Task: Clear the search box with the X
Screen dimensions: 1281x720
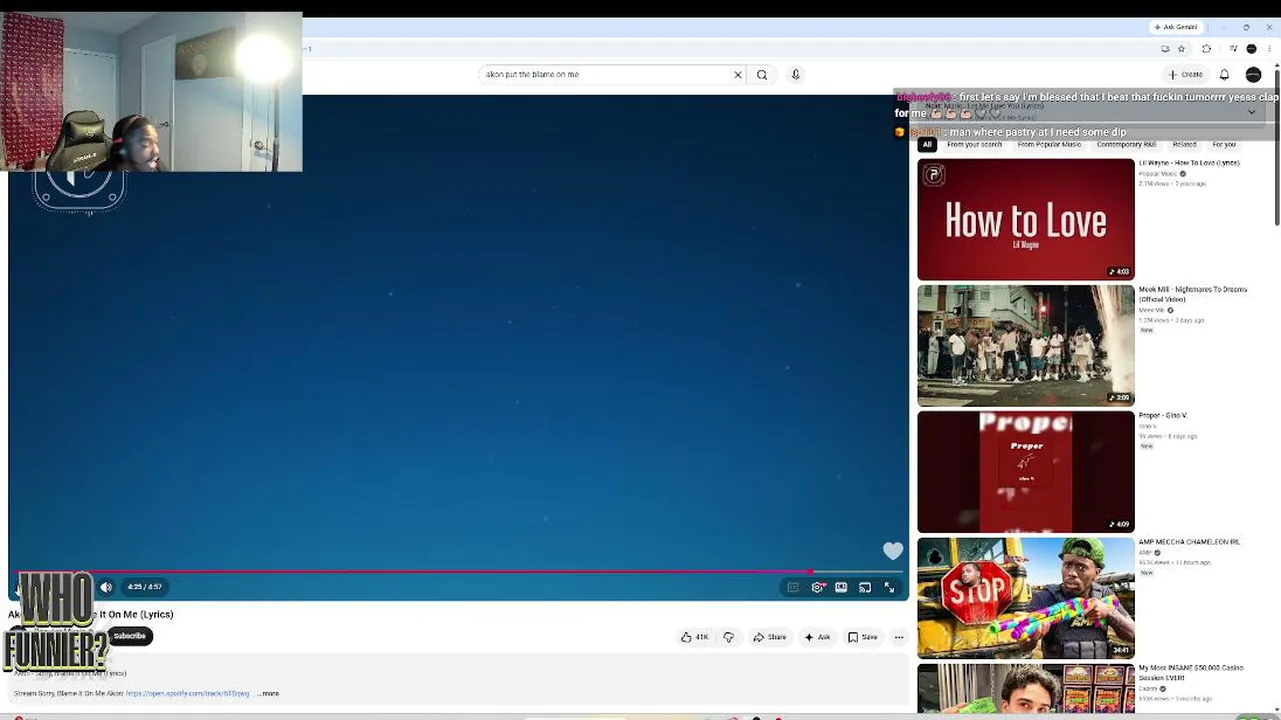Action: pos(738,74)
